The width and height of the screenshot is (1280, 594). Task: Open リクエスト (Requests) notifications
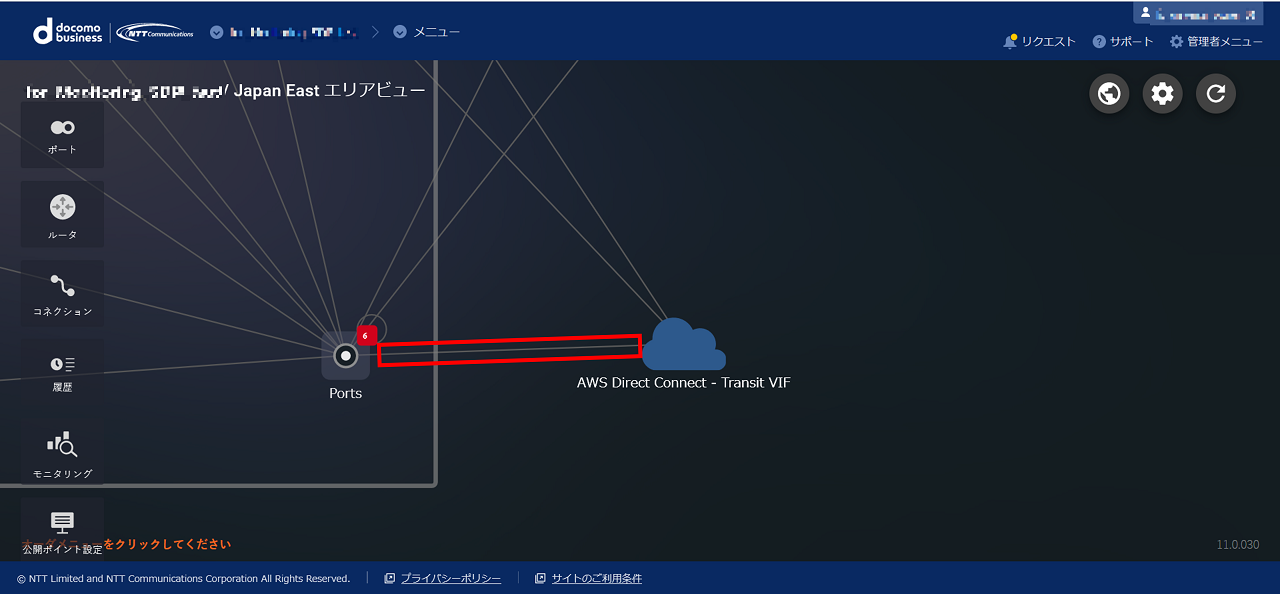[x=1039, y=42]
